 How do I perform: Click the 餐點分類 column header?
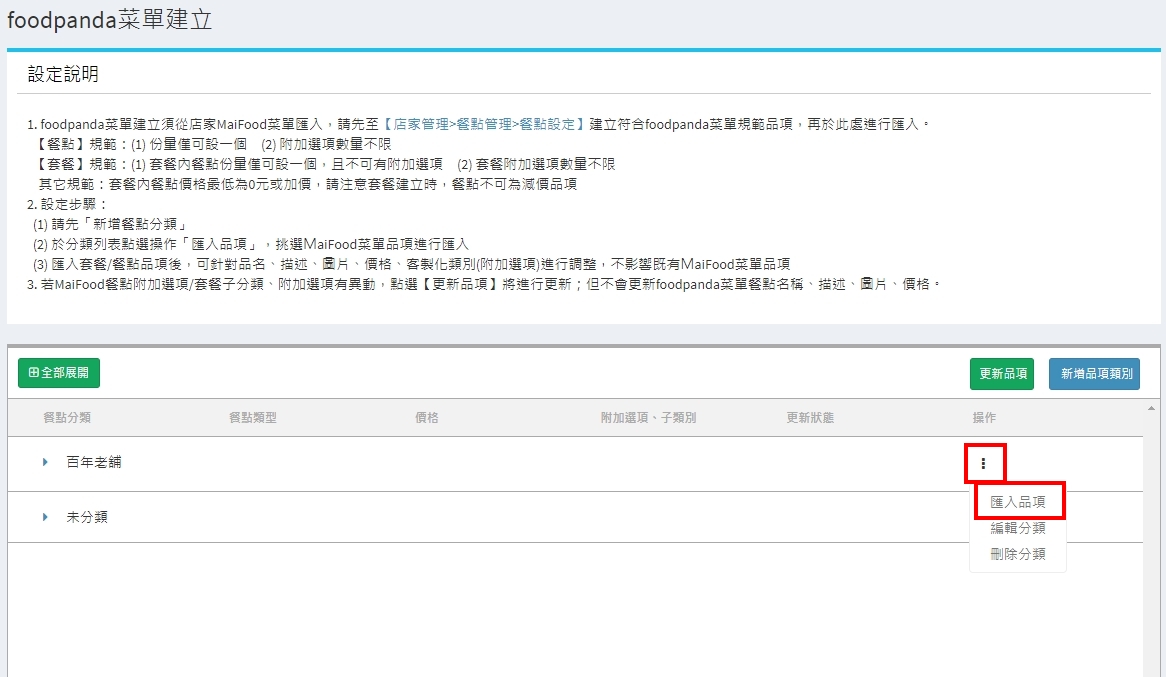(x=67, y=418)
